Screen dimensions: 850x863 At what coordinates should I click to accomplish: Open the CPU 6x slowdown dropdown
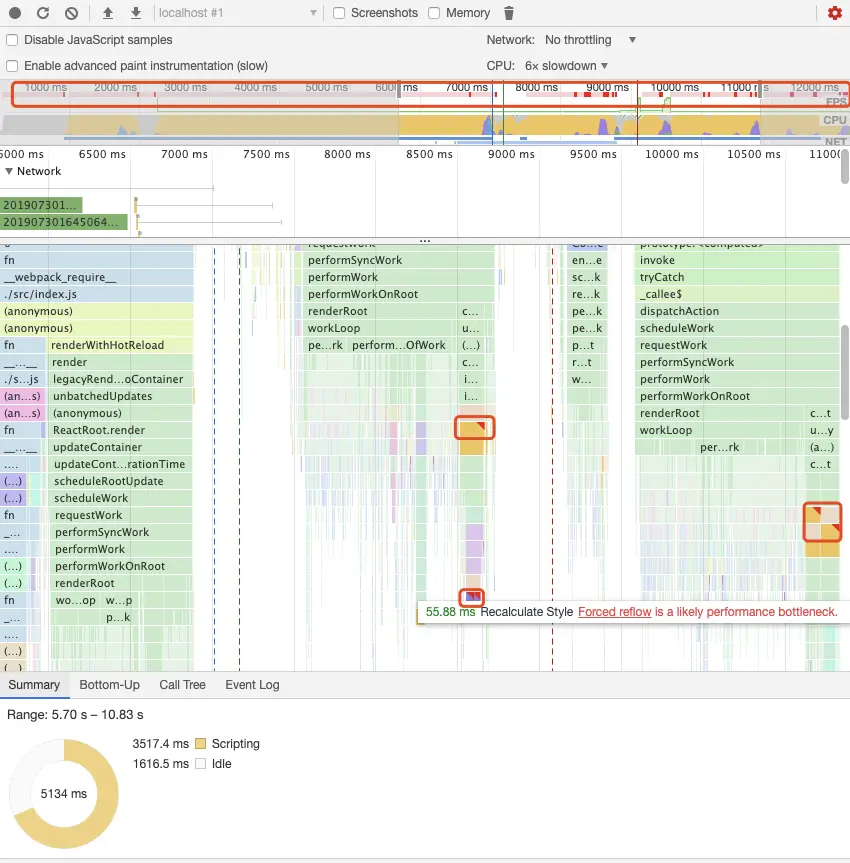566,65
